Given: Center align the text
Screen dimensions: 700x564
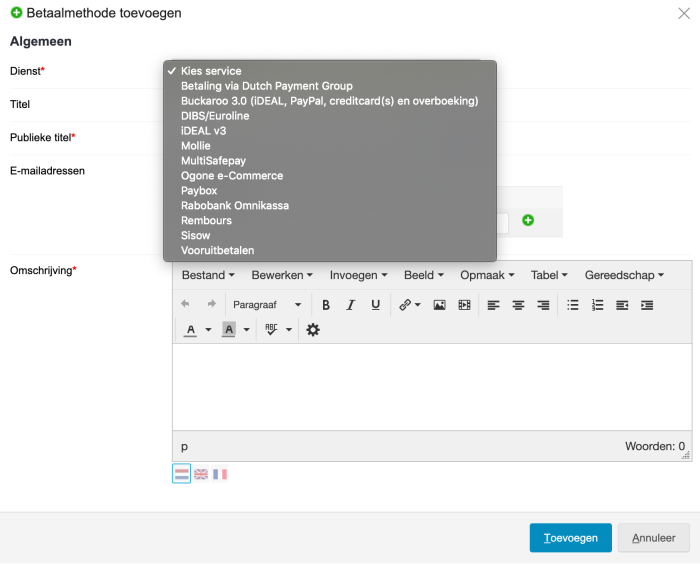Looking at the screenshot, I should [518, 305].
